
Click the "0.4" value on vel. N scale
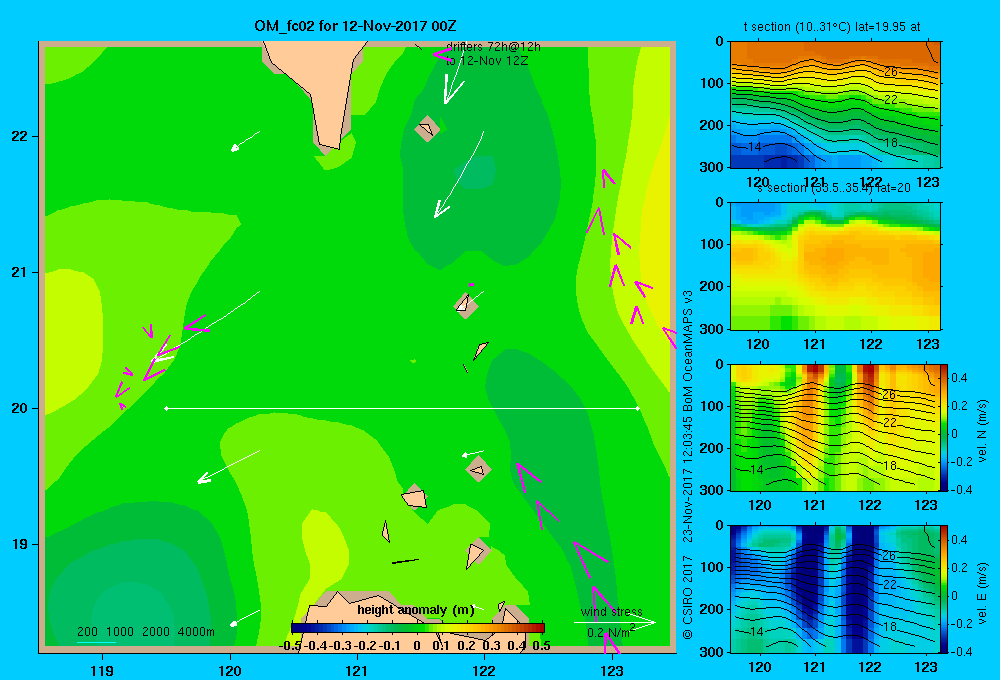point(959,378)
